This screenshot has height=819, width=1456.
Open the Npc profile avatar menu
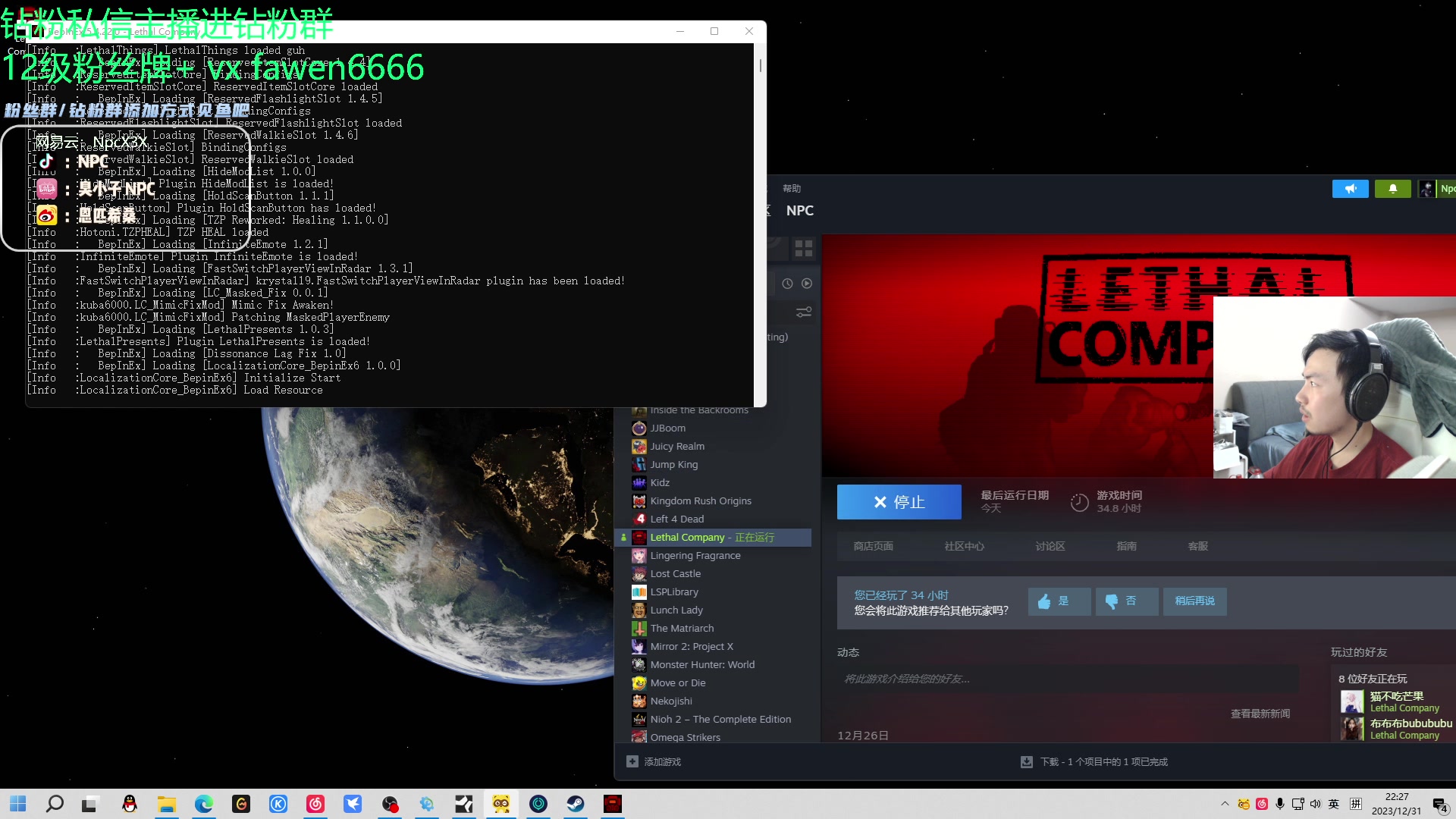pyautogui.click(x=1437, y=189)
